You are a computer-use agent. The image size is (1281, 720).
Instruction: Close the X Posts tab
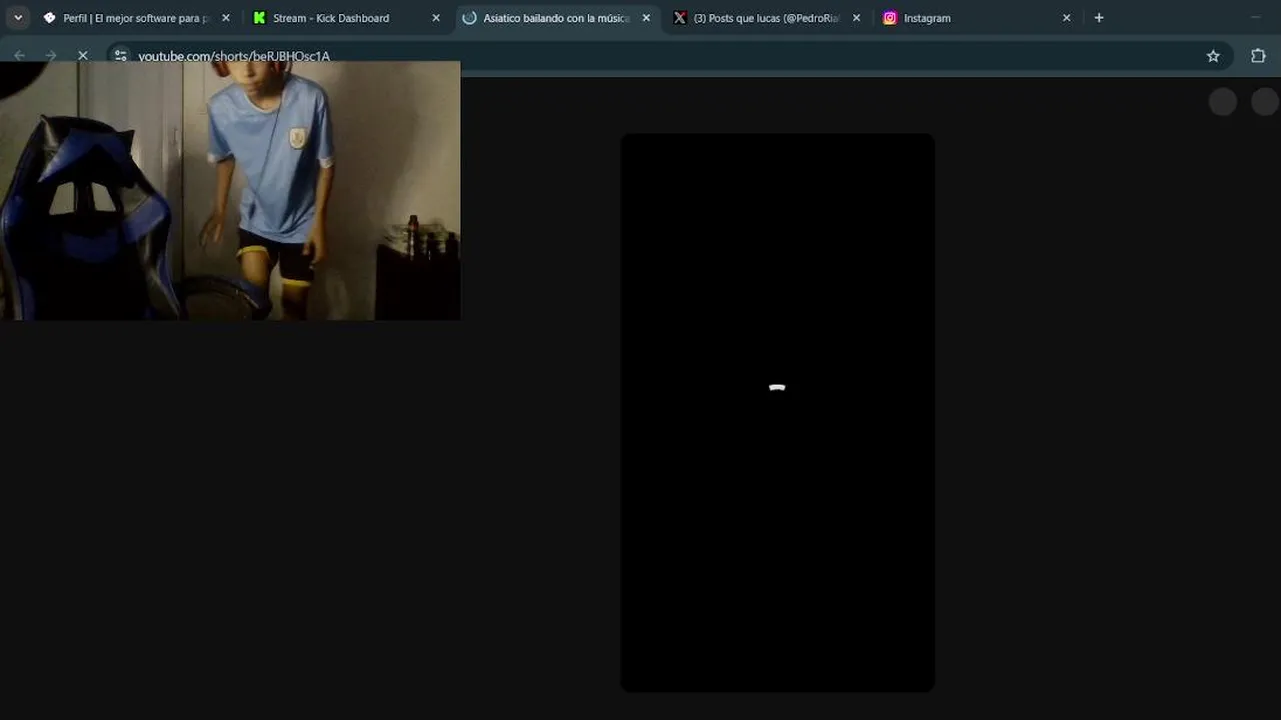(x=856, y=18)
